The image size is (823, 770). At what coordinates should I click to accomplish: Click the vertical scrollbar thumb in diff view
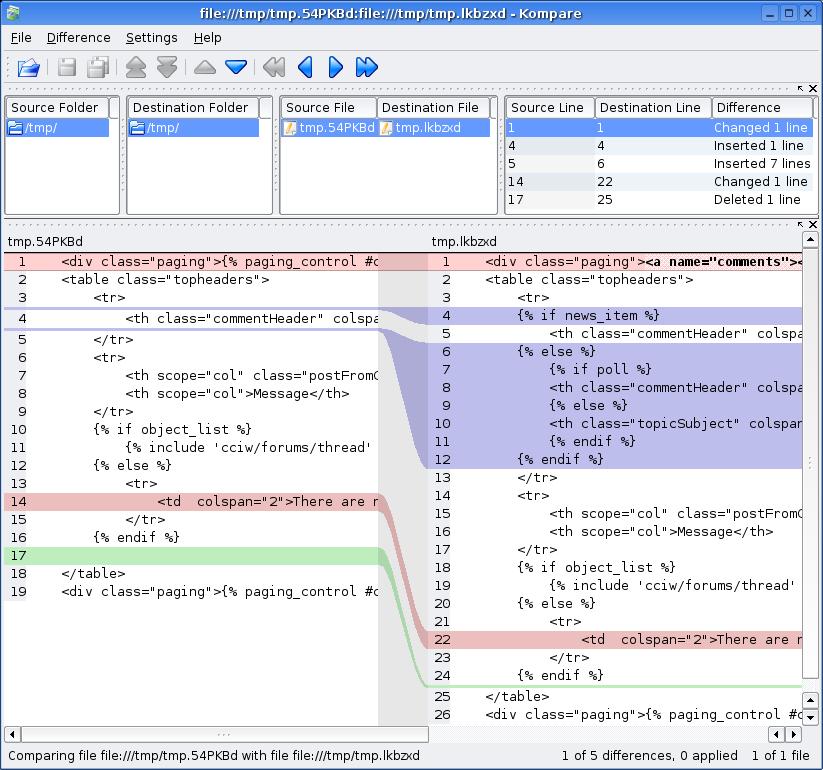[x=810, y=463]
